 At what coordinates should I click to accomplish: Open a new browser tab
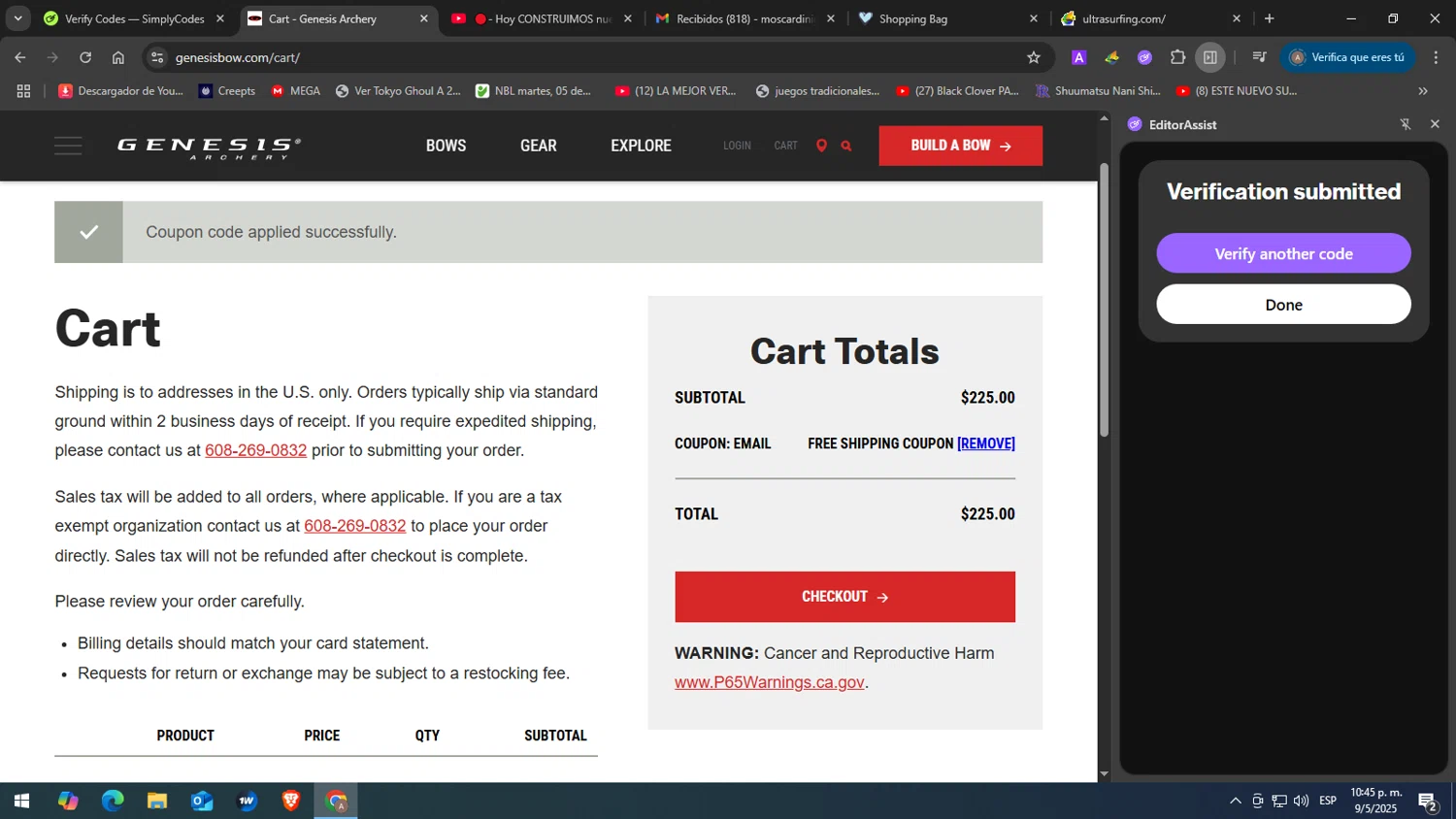[1269, 18]
